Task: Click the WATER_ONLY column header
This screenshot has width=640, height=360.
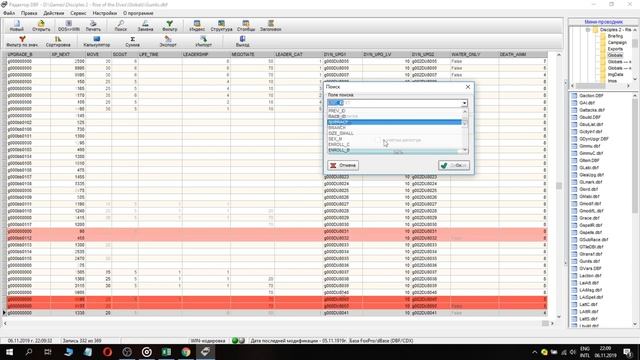Action: [x=474, y=54]
